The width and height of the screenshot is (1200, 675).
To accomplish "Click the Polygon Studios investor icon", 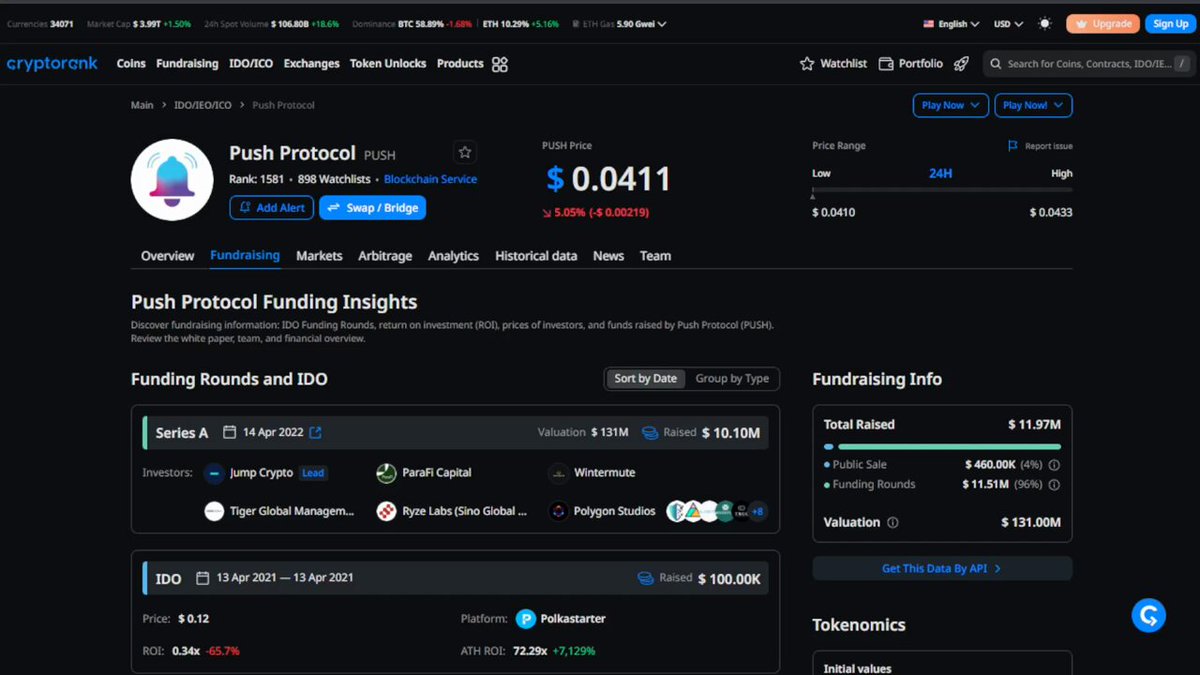I will click(558, 511).
